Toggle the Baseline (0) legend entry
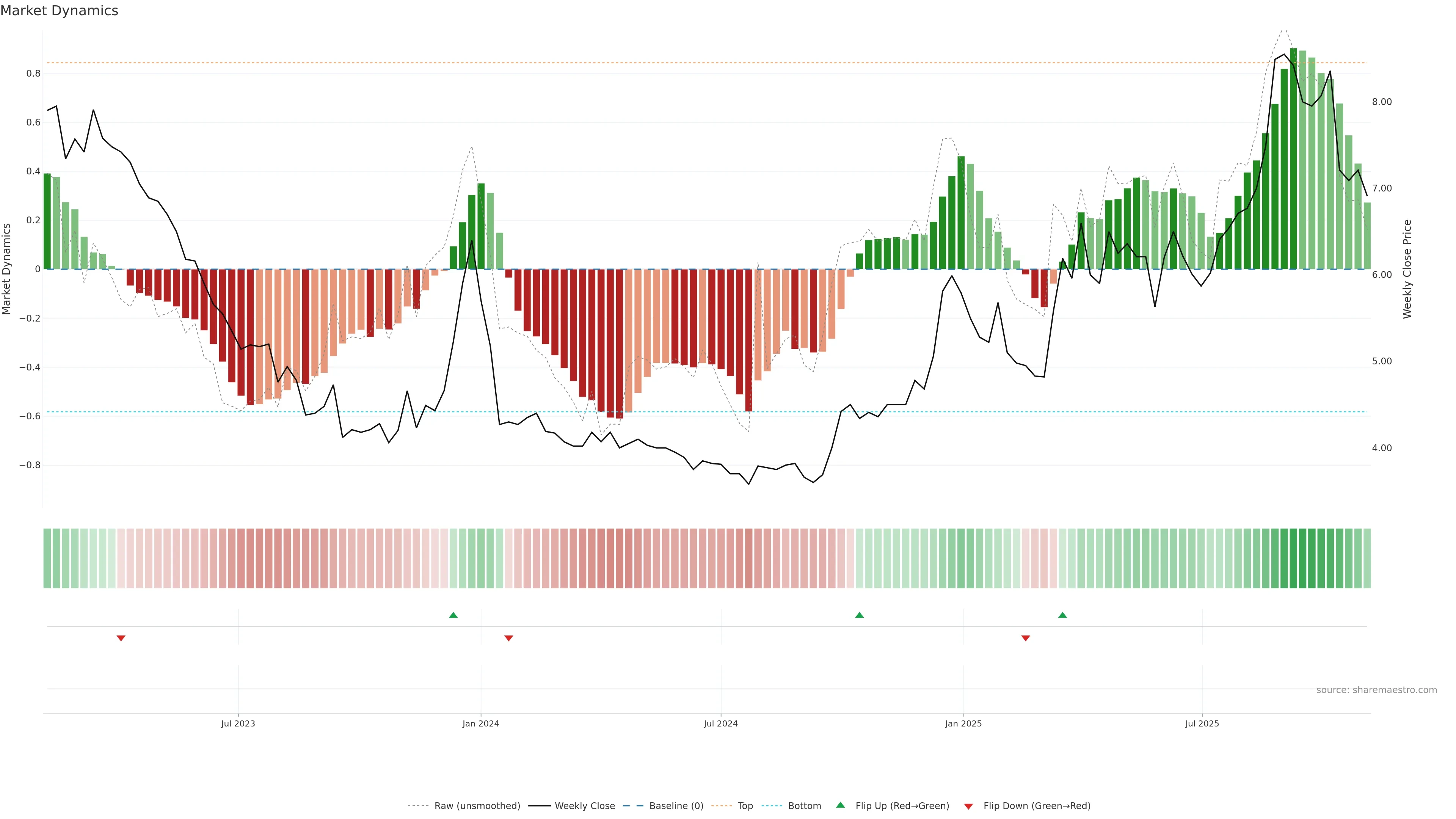This screenshot has height=819, width=1456. [x=676, y=806]
